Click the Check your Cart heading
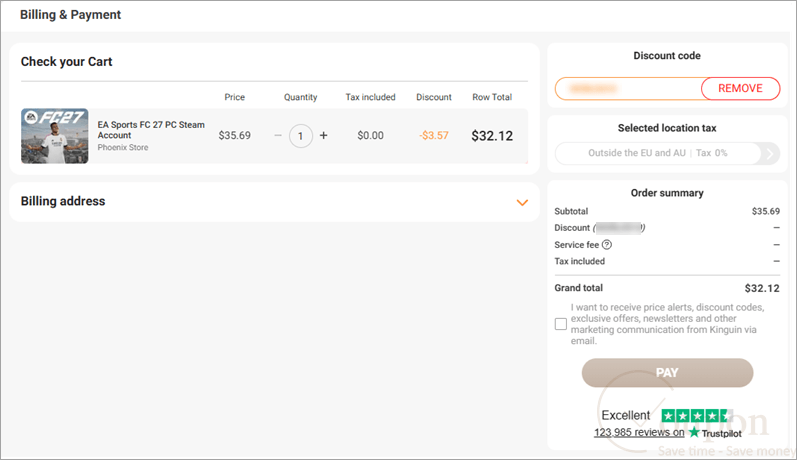 (67, 62)
